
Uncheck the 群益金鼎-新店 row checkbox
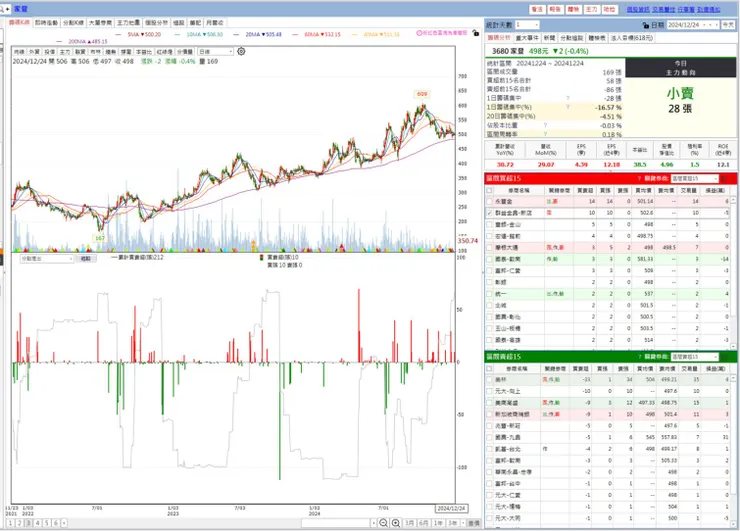point(489,213)
